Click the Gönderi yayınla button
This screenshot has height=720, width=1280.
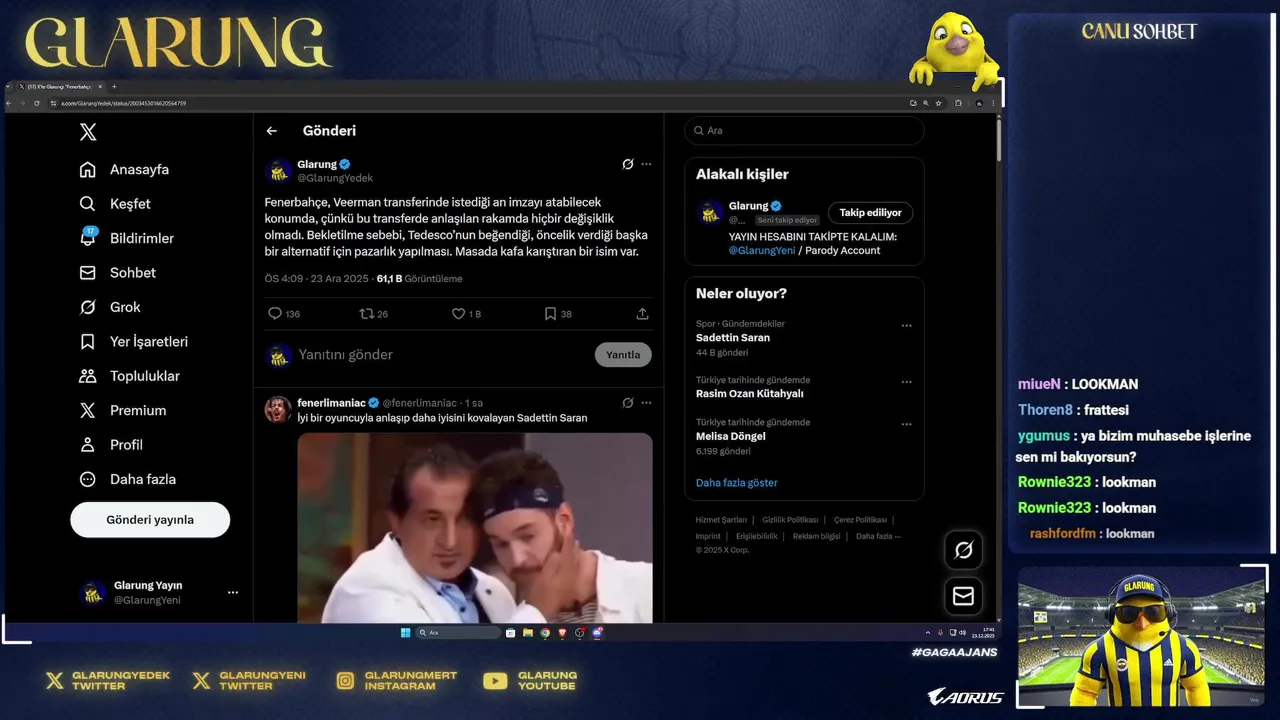pos(150,520)
